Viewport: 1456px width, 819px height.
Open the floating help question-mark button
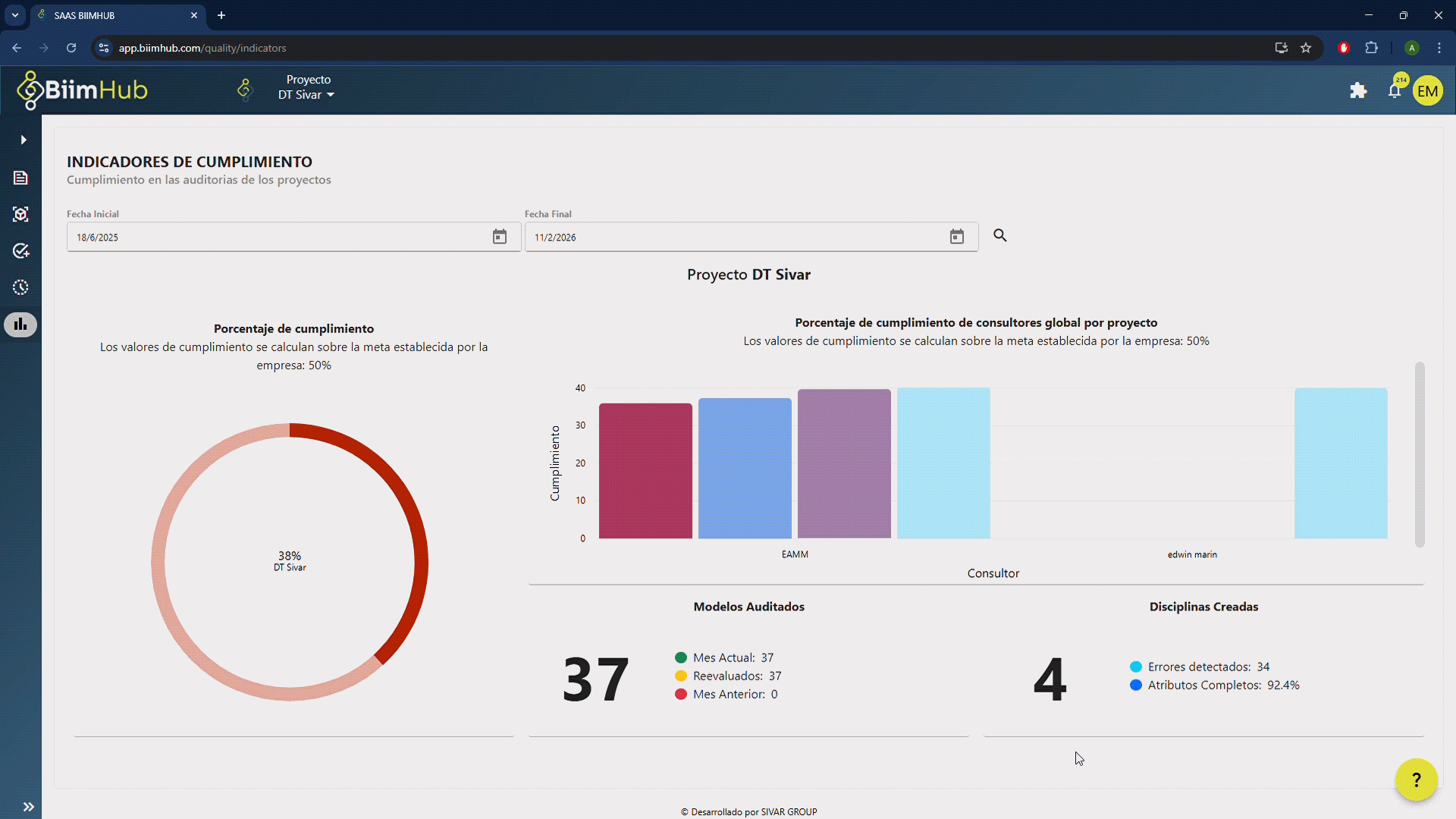pos(1416,780)
